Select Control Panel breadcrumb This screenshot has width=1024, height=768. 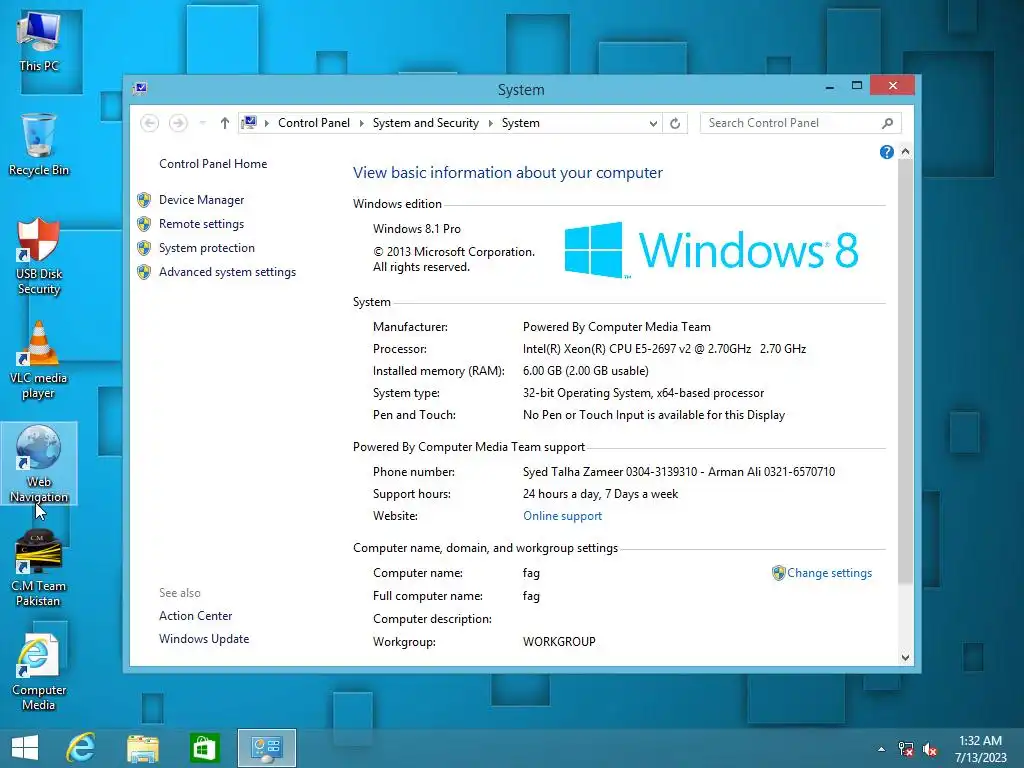pos(313,123)
